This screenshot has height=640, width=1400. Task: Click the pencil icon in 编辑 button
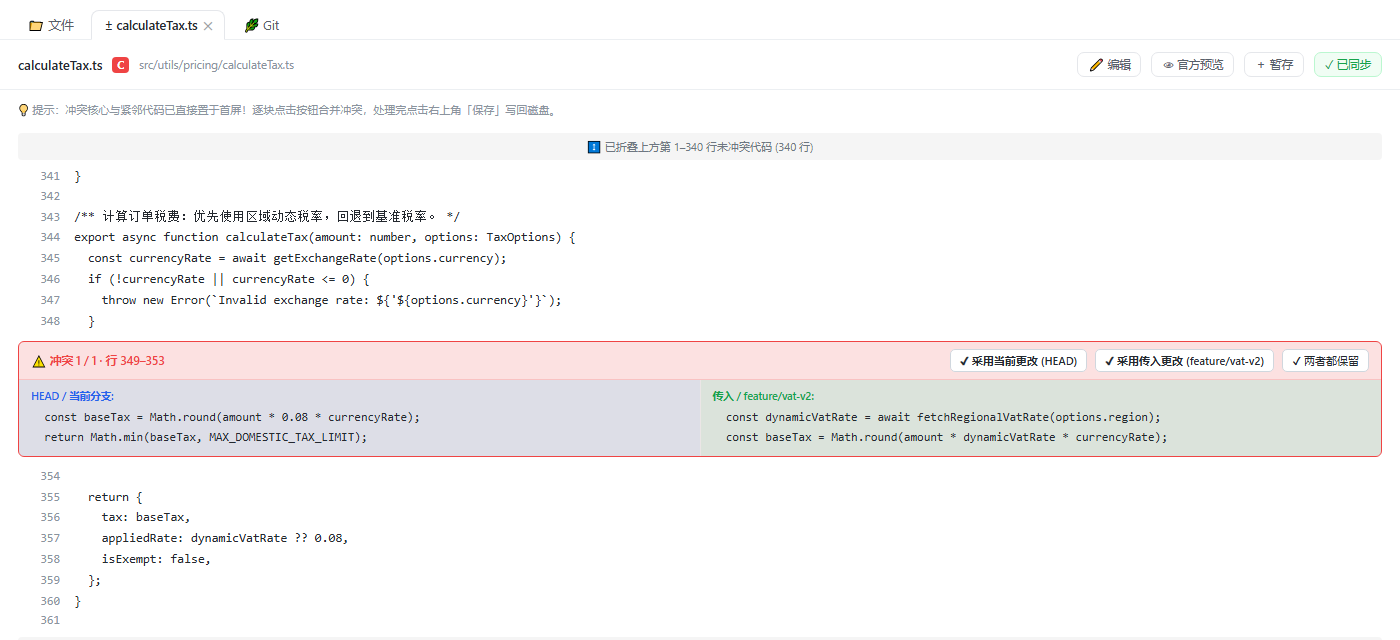coord(1096,65)
